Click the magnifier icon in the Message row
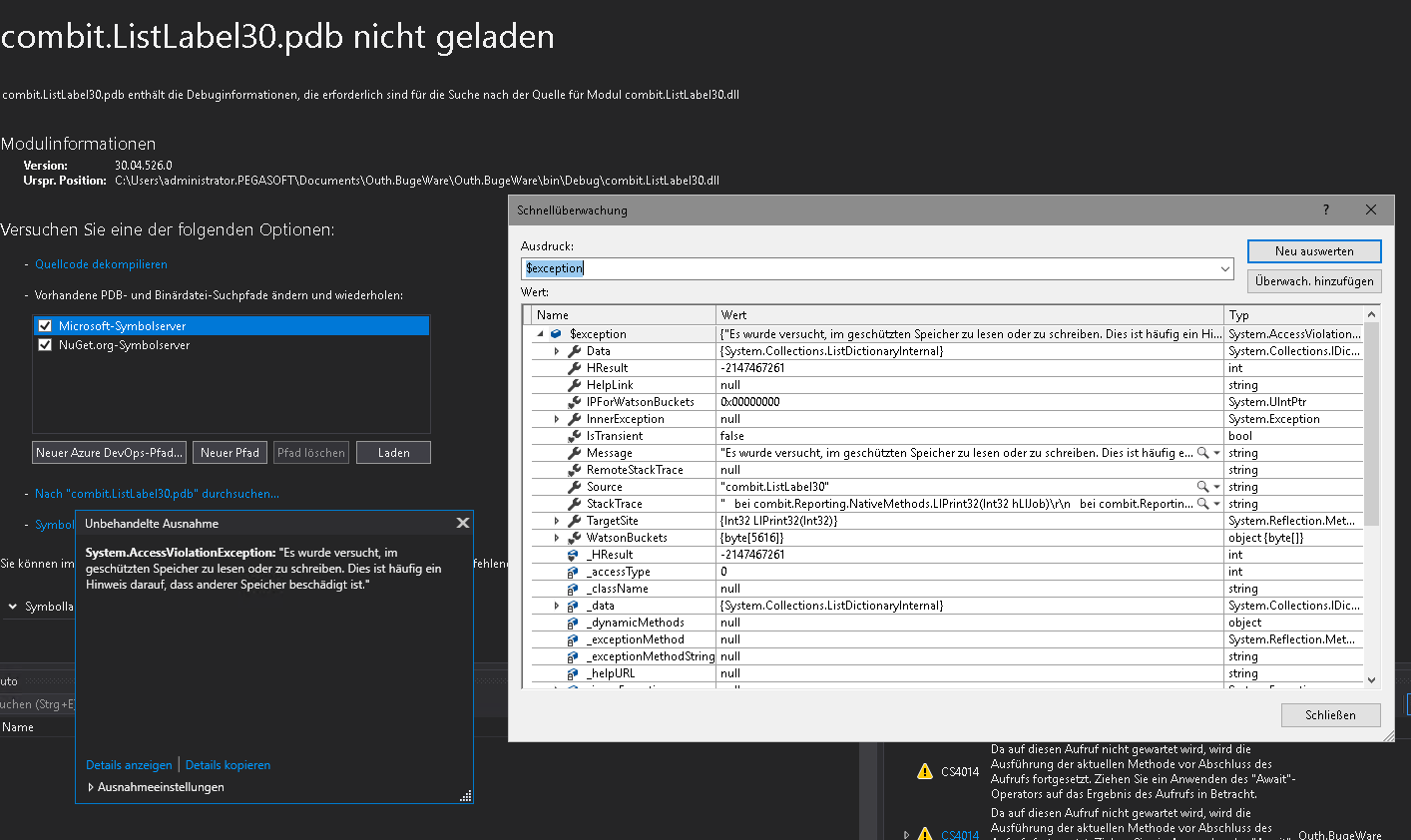This screenshot has width=1411, height=840. click(x=1202, y=453)
